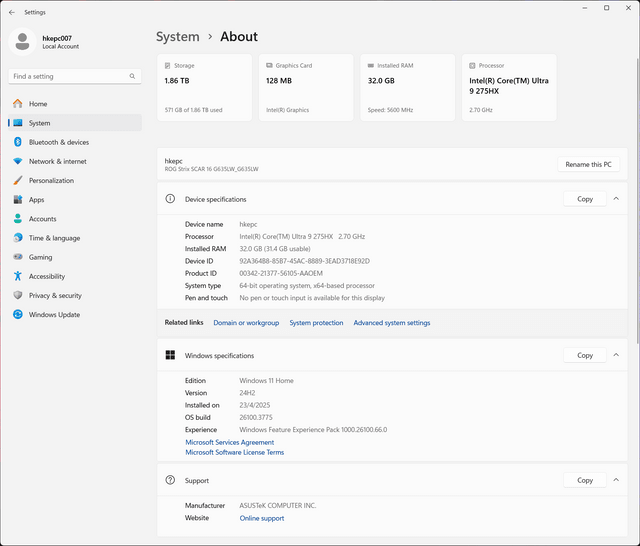Click the Find a setting search box
640x546 pixels.
(75, 76)
